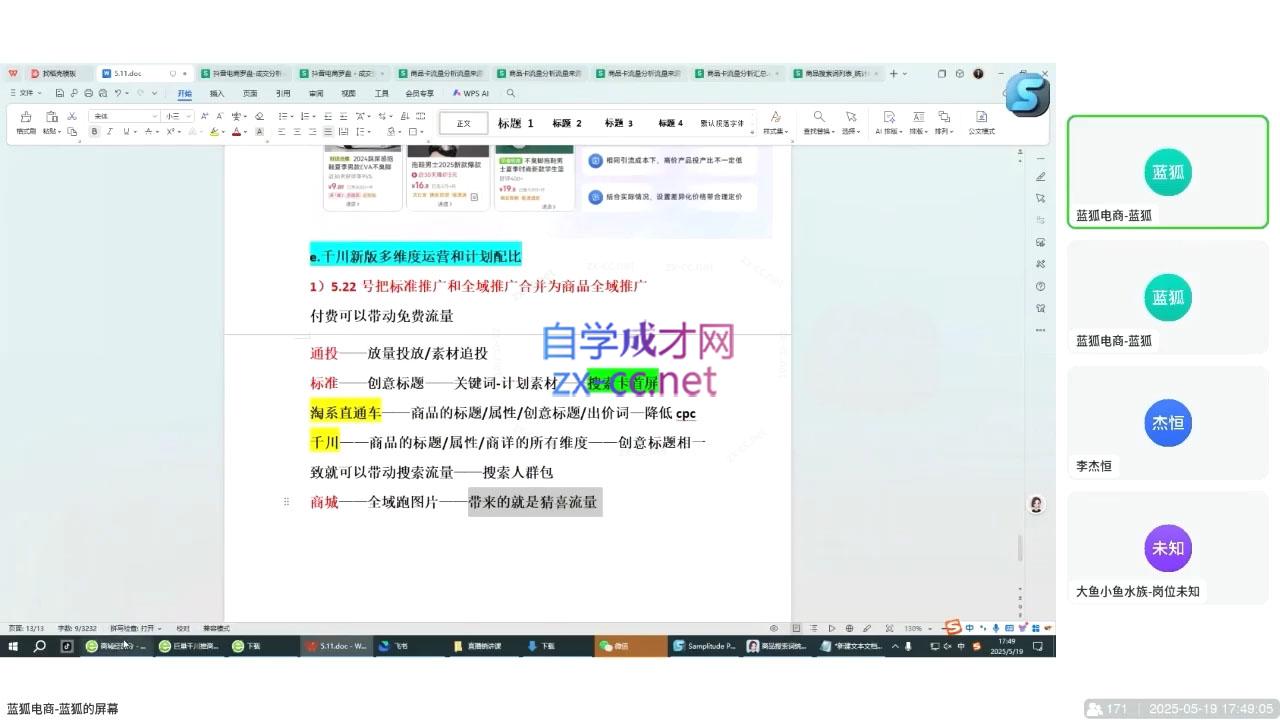Screen dimensions: 1280x720
Task: Click the bulleted list icon
Action: point(283,116)
